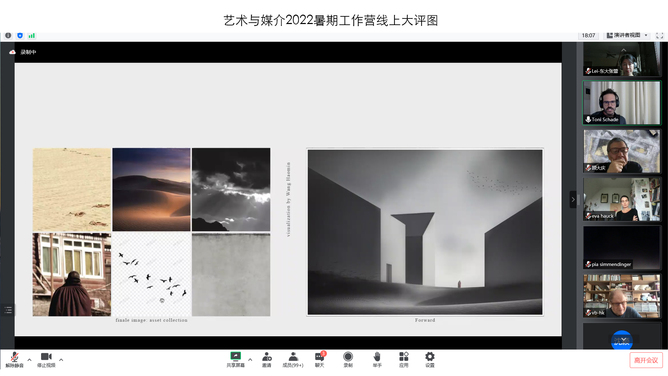The width and height of the screenshot is (668, 376).
Task: Open the Settings gear icon (设置)
Action: [x=430, y=360]
